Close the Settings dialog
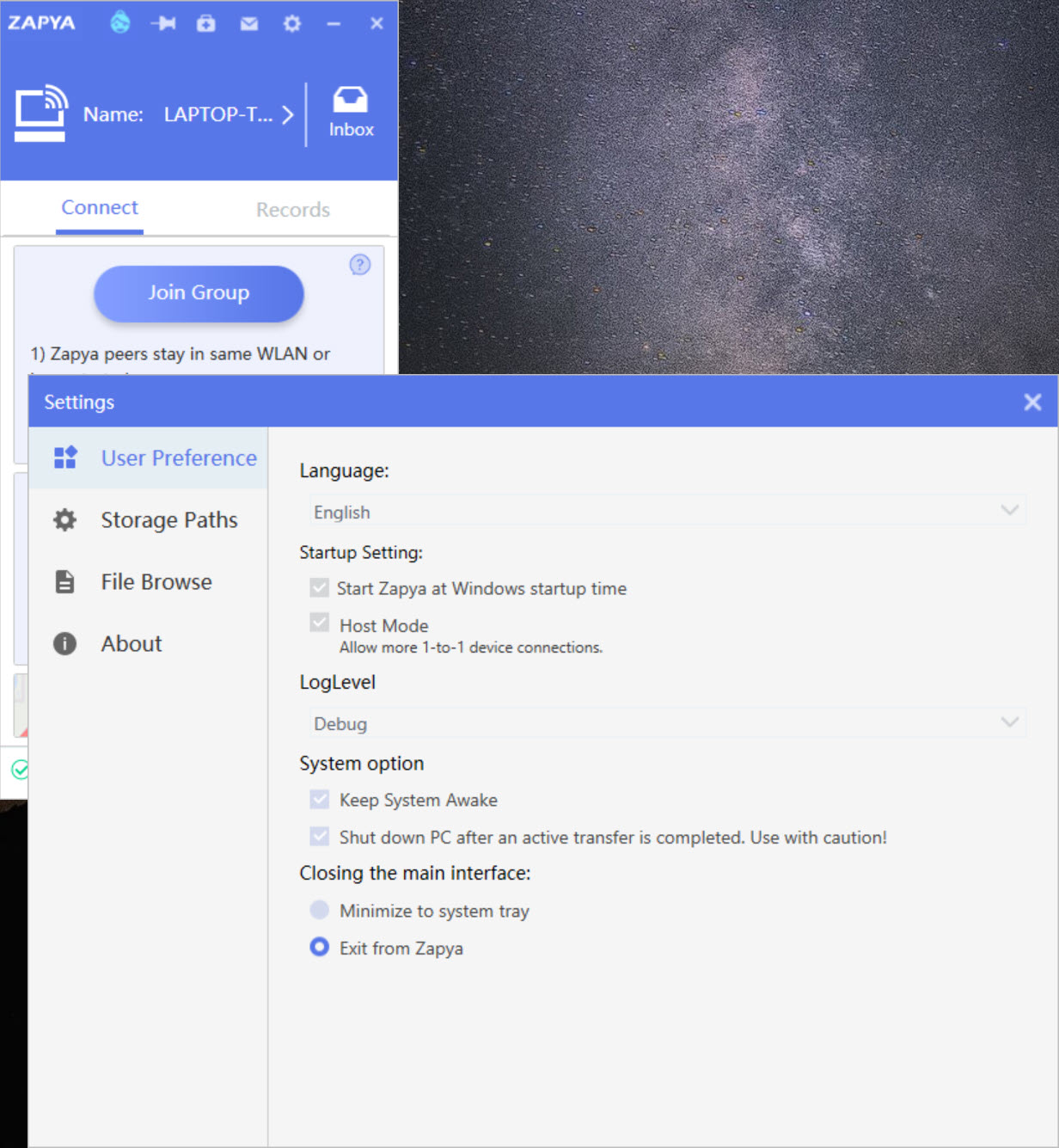1059x1148 pixels. tap(1032, 402)
